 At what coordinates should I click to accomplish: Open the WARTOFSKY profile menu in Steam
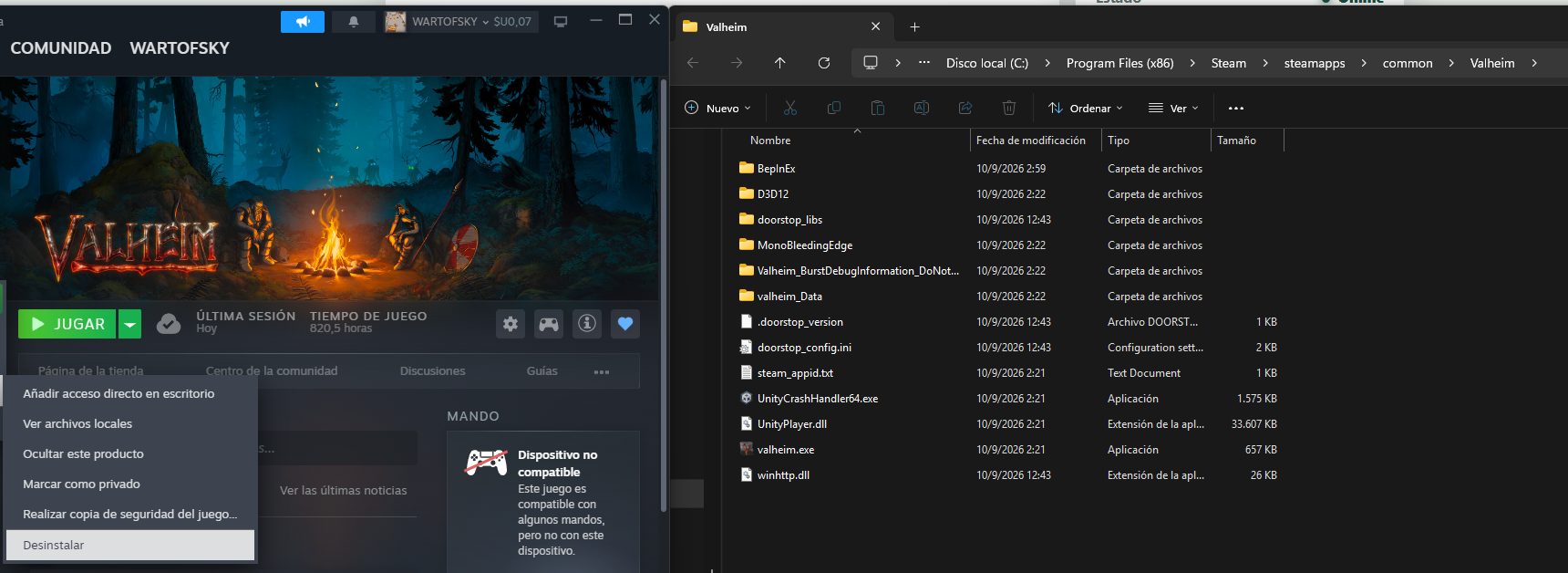[x=180, y=48]
